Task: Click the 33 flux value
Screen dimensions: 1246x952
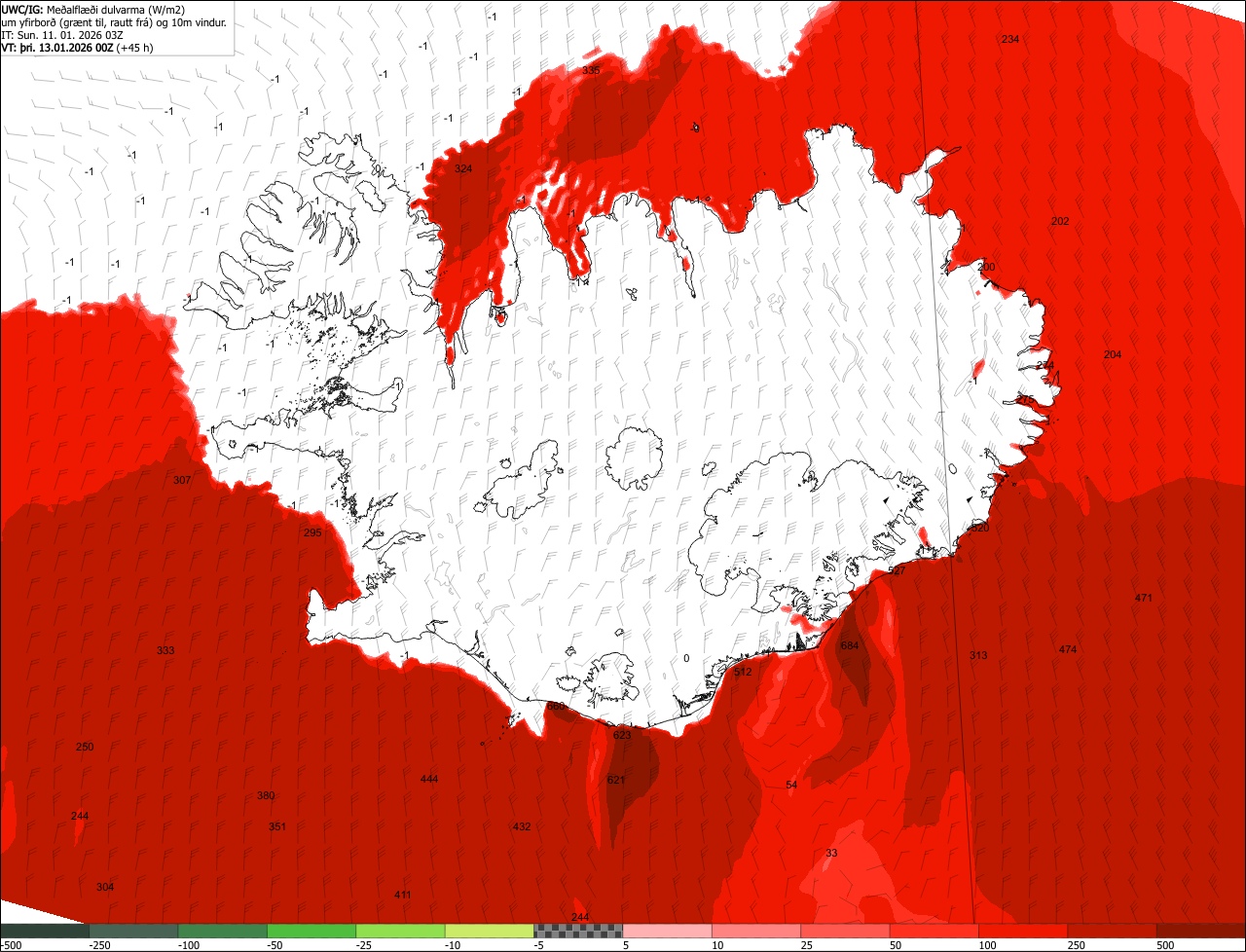Action: pos(831,854)
